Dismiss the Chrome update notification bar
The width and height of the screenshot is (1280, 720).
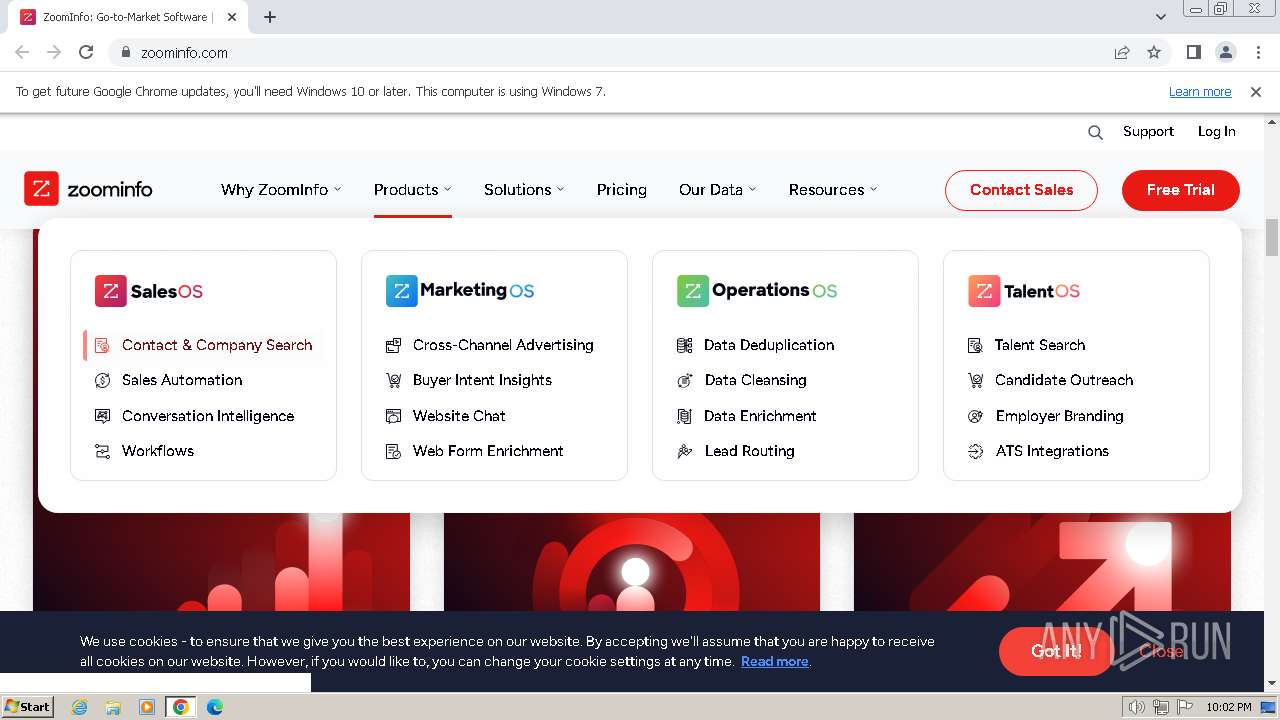coord(1256,91)
